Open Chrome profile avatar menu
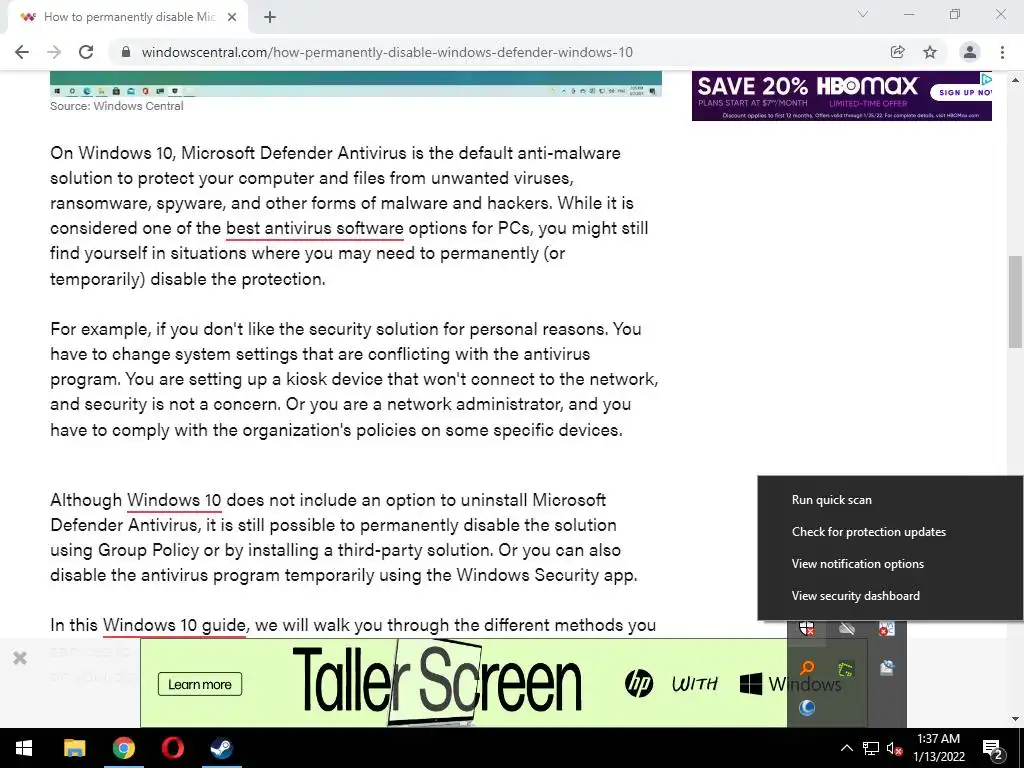Image resolution: width=1024 pixels, height=768 pixels. tap(970, 52)
